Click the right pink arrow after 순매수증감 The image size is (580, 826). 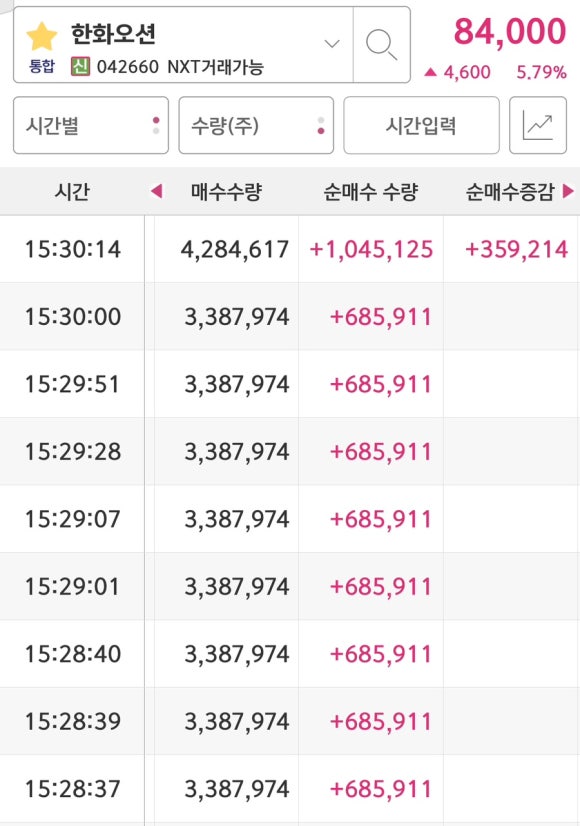tap(568, 191)
